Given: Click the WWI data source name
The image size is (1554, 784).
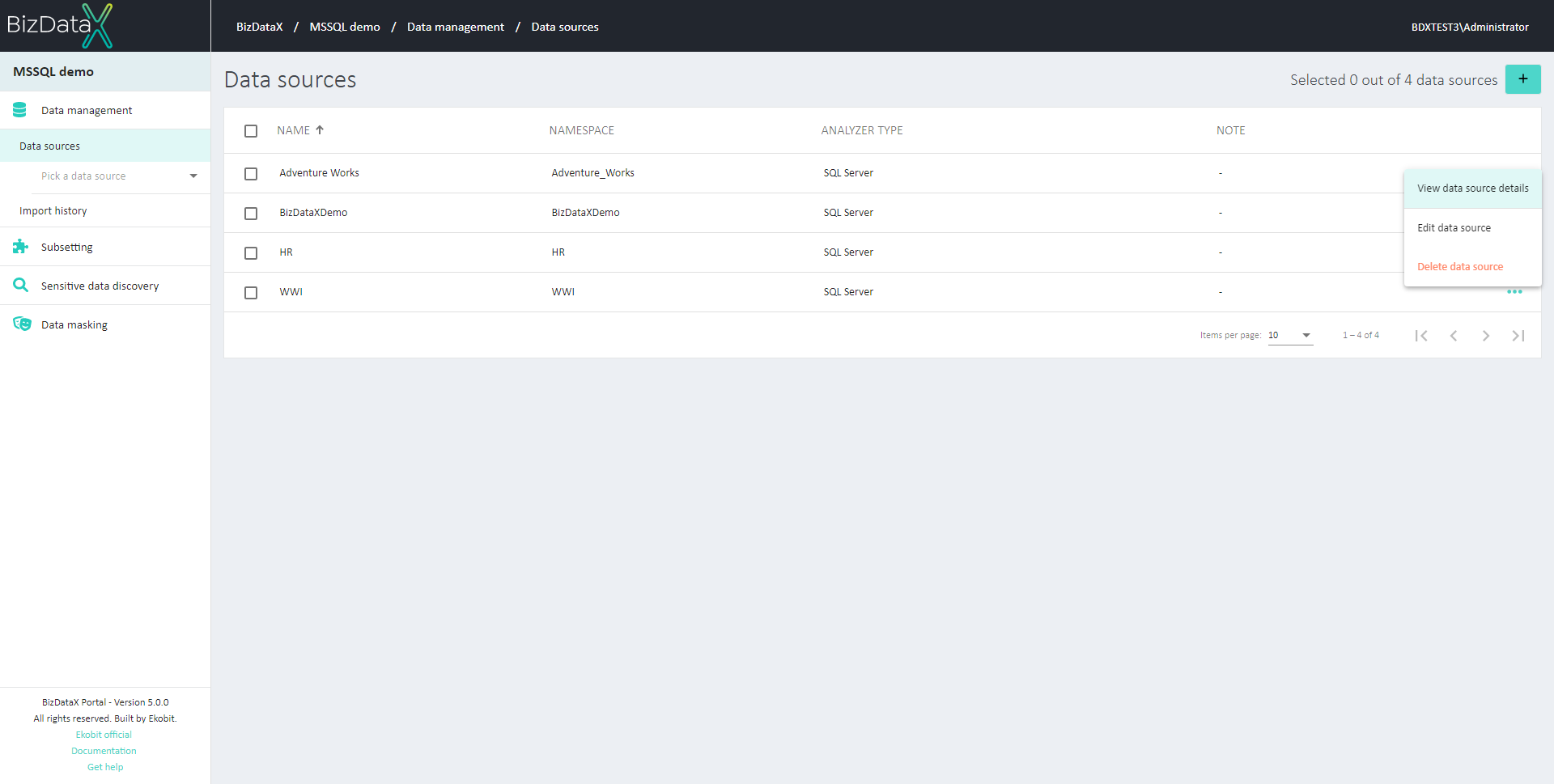Looking at the screenshot, I should click(x=291, y=292).
